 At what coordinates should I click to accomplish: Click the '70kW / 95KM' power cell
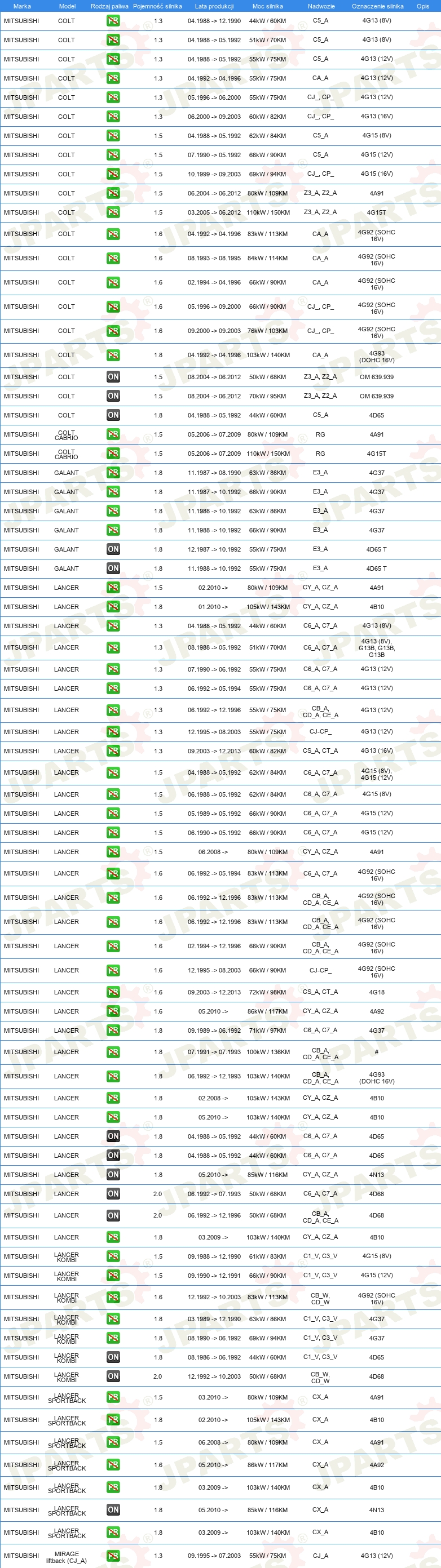pos(267,396)
